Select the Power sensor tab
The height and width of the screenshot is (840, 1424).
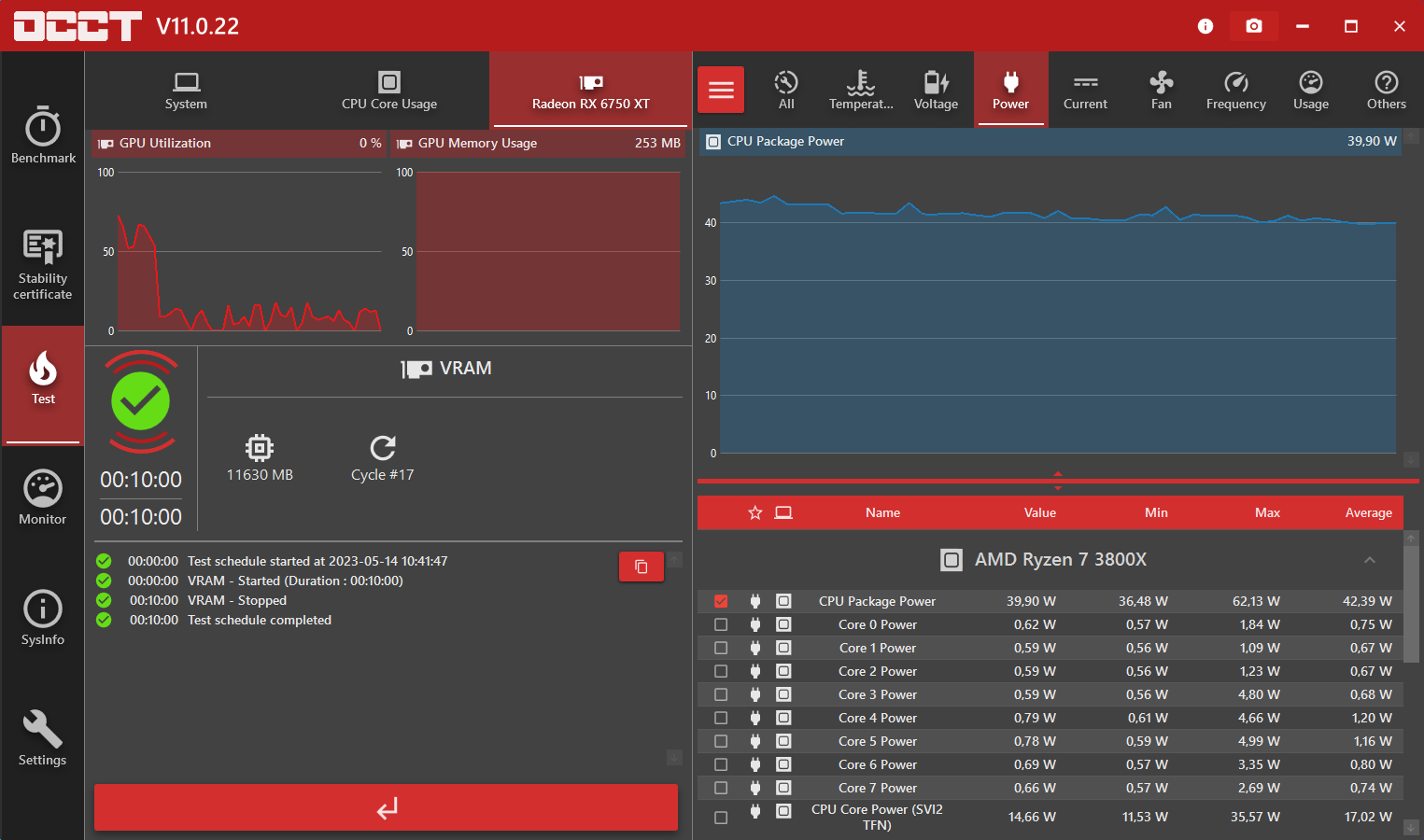[x=1010, y=90]
